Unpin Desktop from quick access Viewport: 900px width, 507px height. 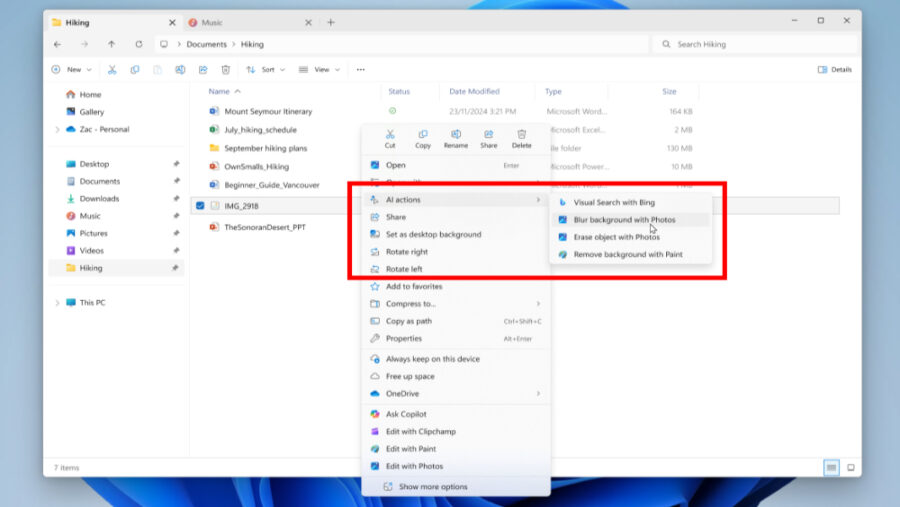coord(176,164)
